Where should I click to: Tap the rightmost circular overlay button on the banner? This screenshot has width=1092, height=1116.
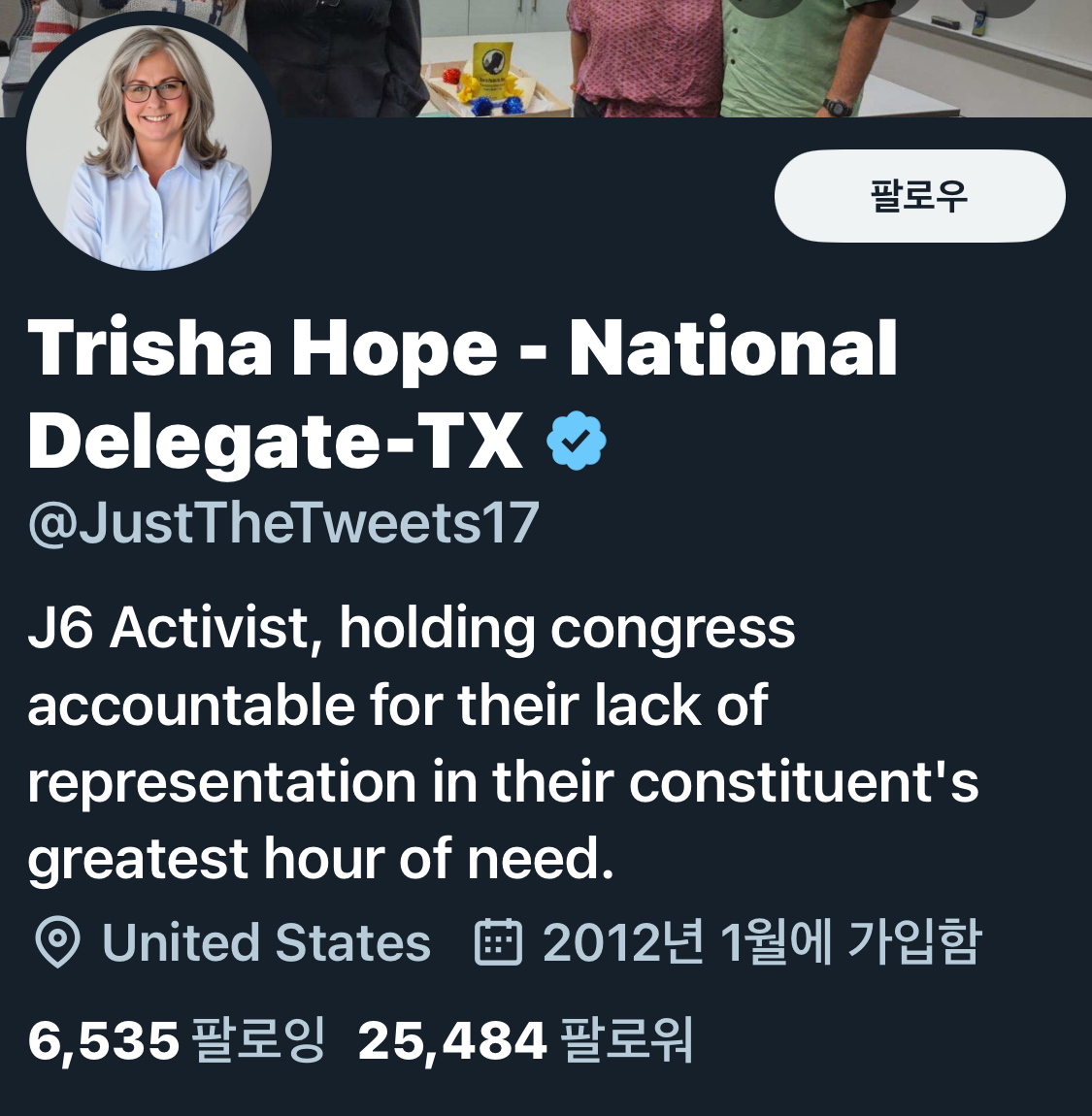(x=1000, y=6)
